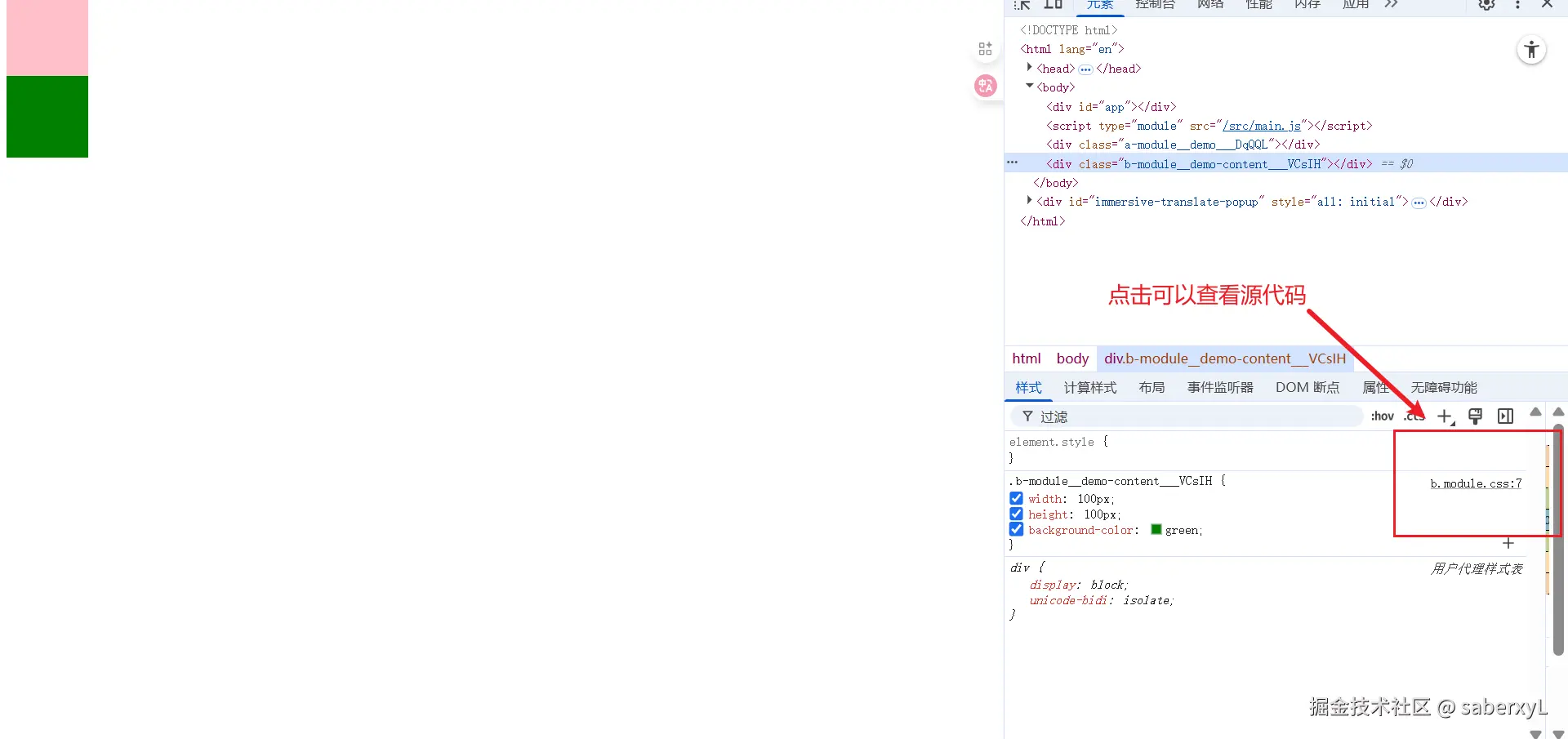
Task: Expand the head element node
Action: tap(1029, 68)
